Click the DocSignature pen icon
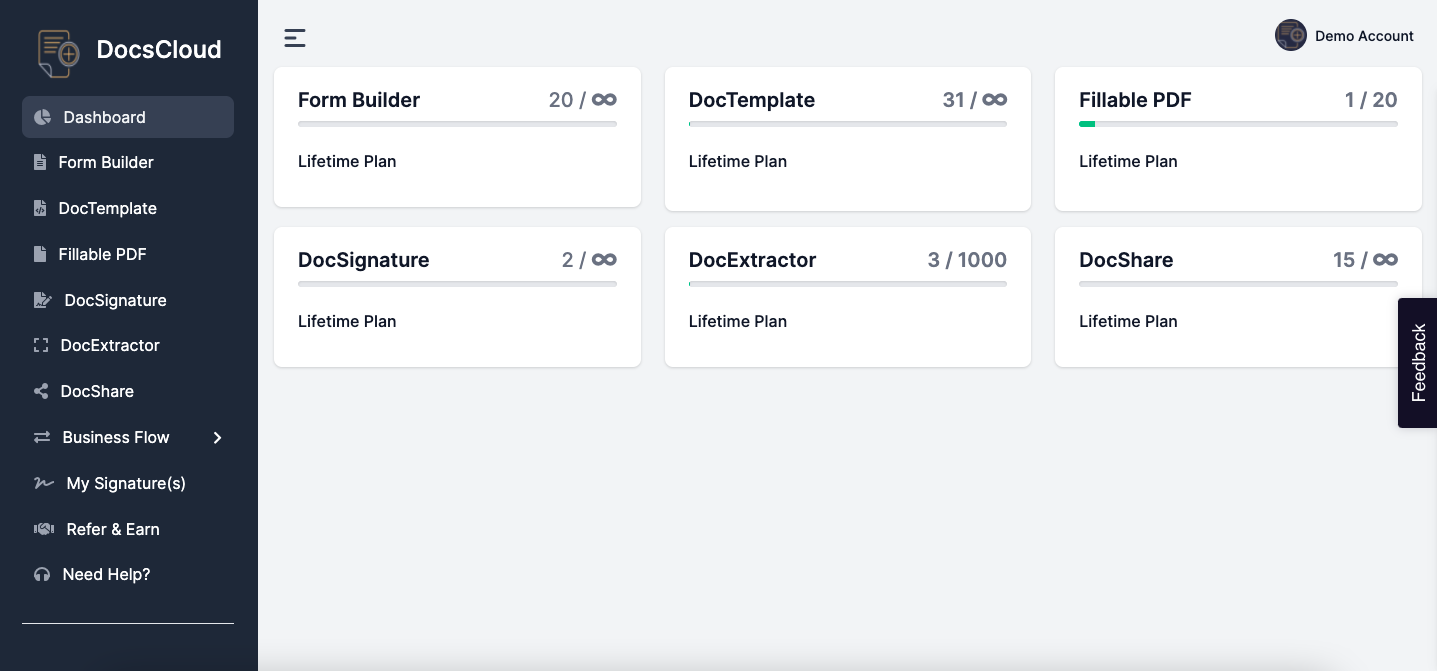Viewport: 1437px width, 671px height. [x=42, y=300]
